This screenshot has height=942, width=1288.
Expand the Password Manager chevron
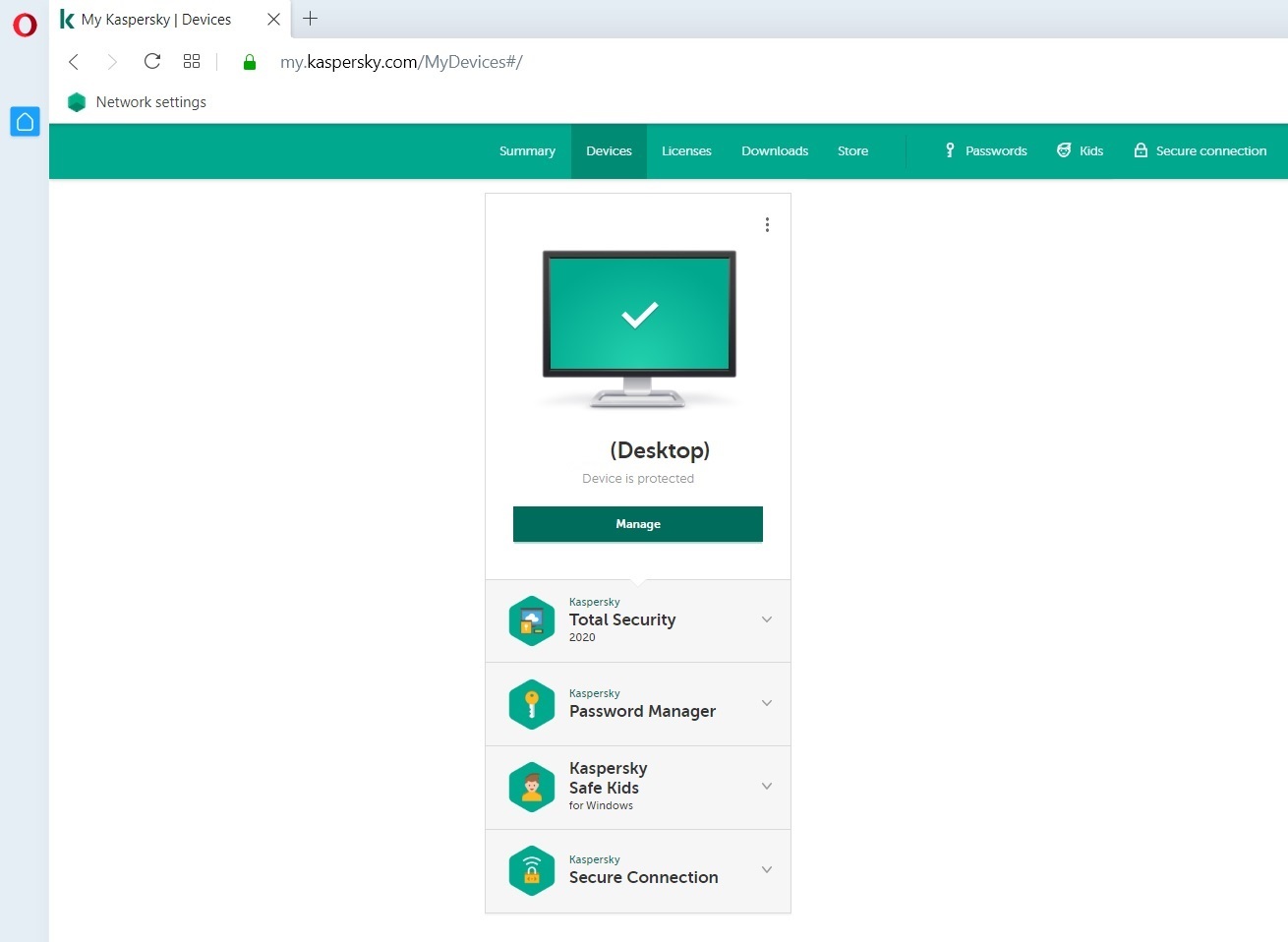pos(767,703)
